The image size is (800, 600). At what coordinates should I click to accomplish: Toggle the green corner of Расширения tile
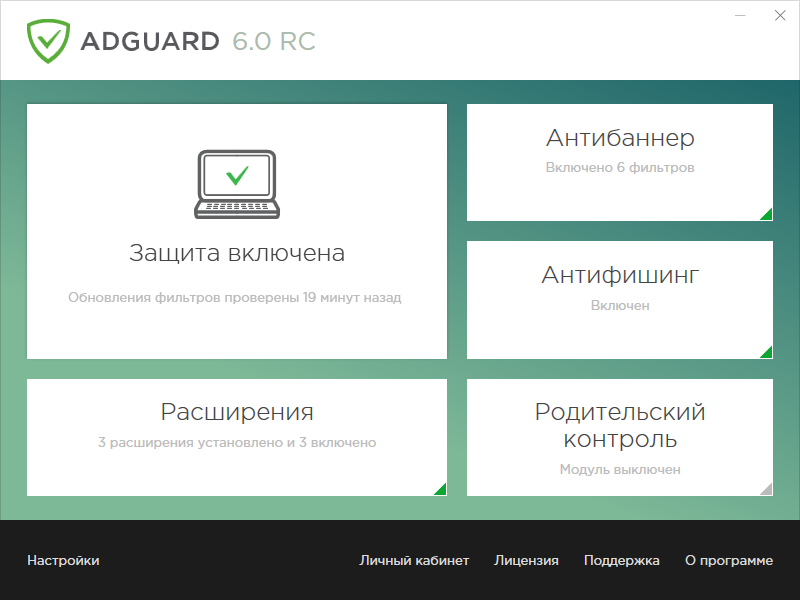(440, 489)
